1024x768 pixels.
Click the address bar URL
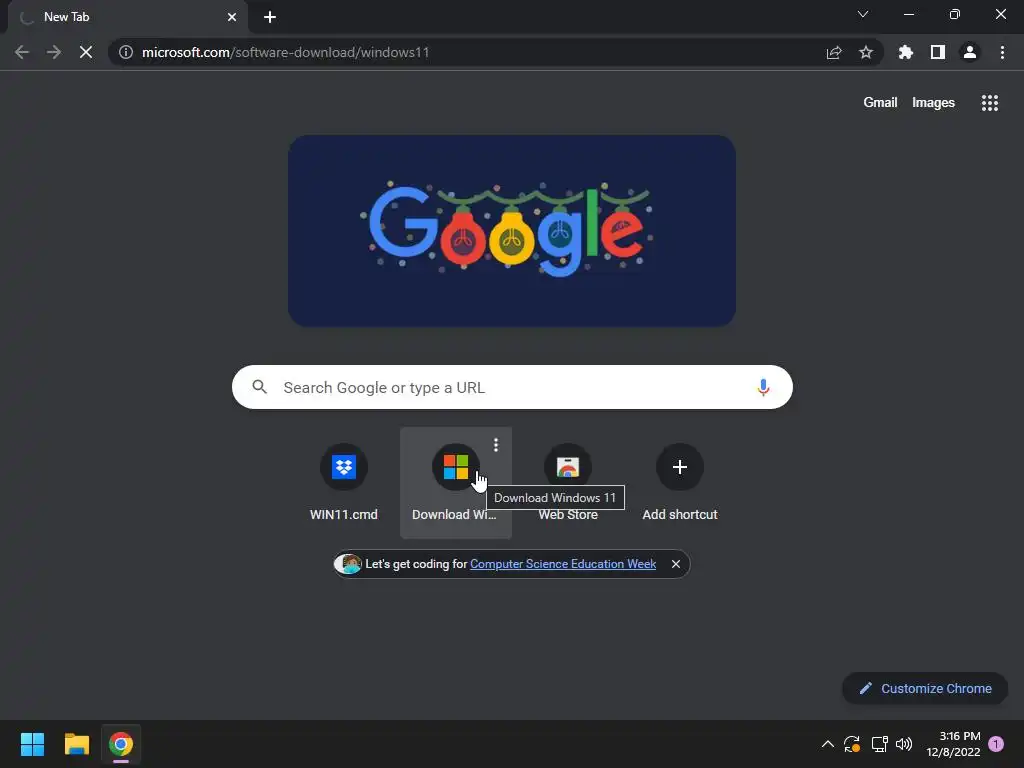tap(285, 52)
